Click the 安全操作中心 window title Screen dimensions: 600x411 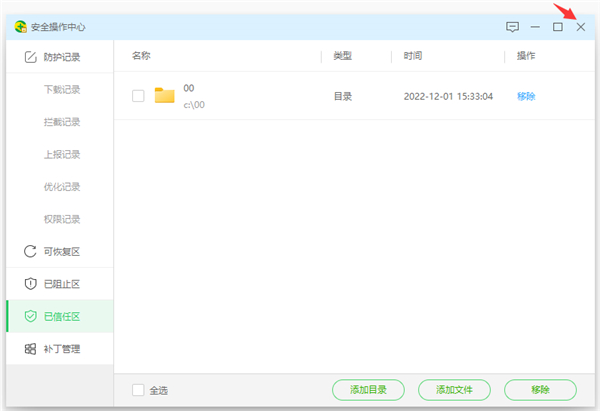tap(58, 27)
